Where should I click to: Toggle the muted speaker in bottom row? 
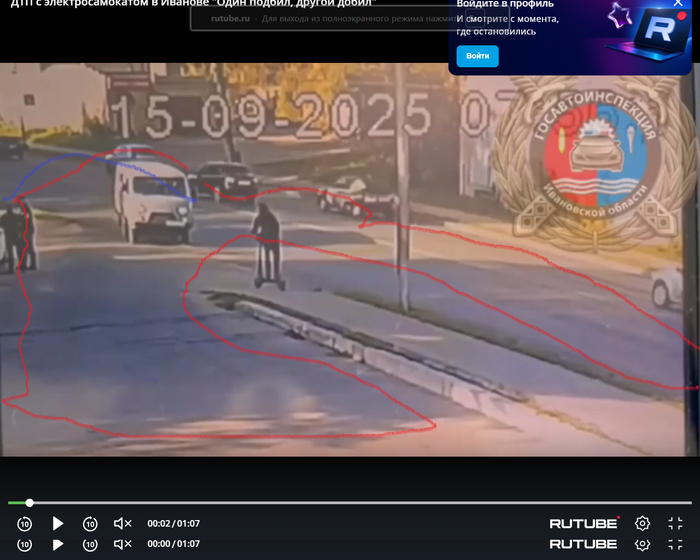(x=122, y=544)
